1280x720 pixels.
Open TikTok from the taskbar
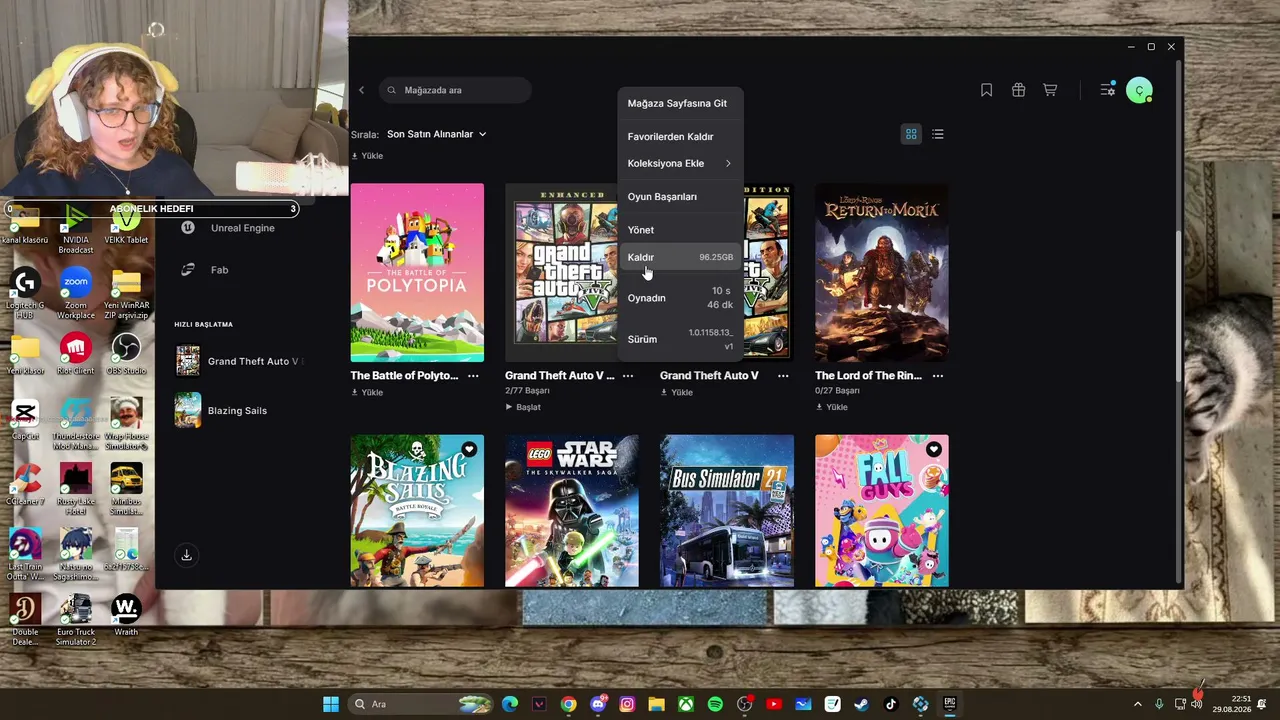891,704
